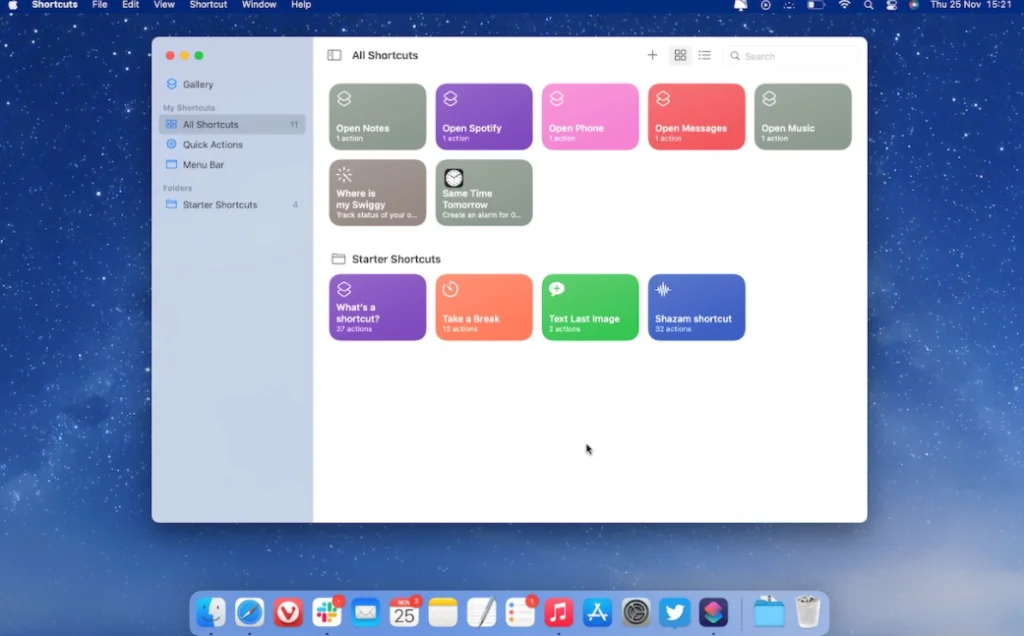Click the battery status icon
The width and height of the screenshot is (1024, 636).
(816, 5)
